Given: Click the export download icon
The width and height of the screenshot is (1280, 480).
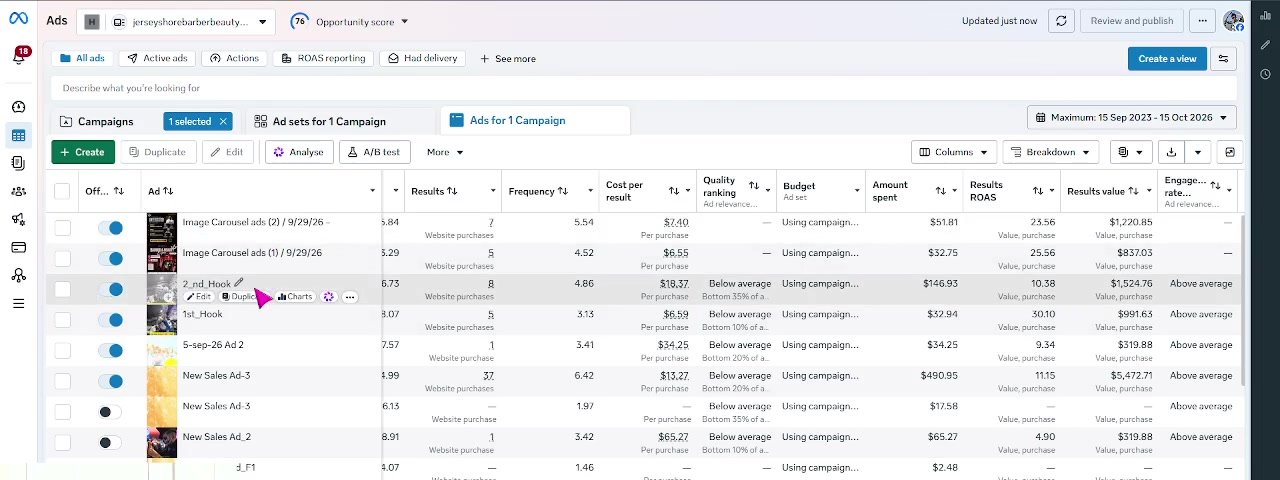Looking at the screenshot, I should point(1171,152).
